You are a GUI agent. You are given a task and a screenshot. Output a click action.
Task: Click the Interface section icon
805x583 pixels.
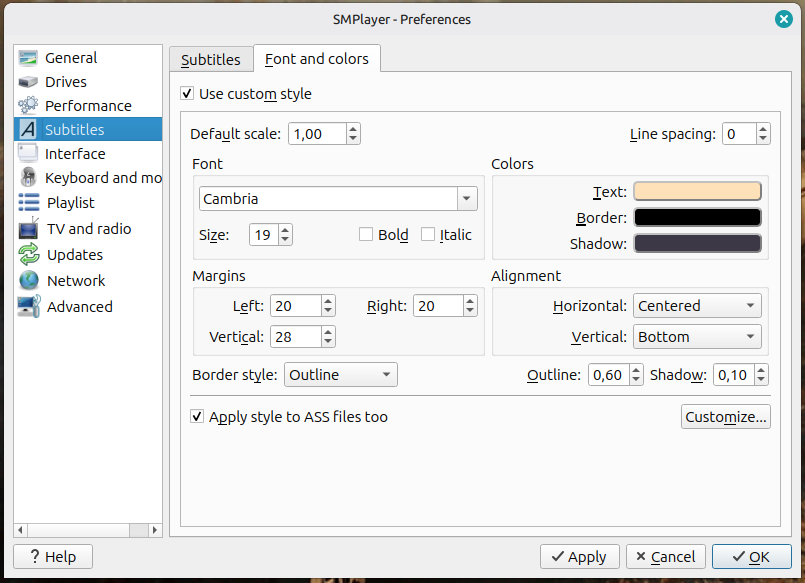tap(28, 154)
